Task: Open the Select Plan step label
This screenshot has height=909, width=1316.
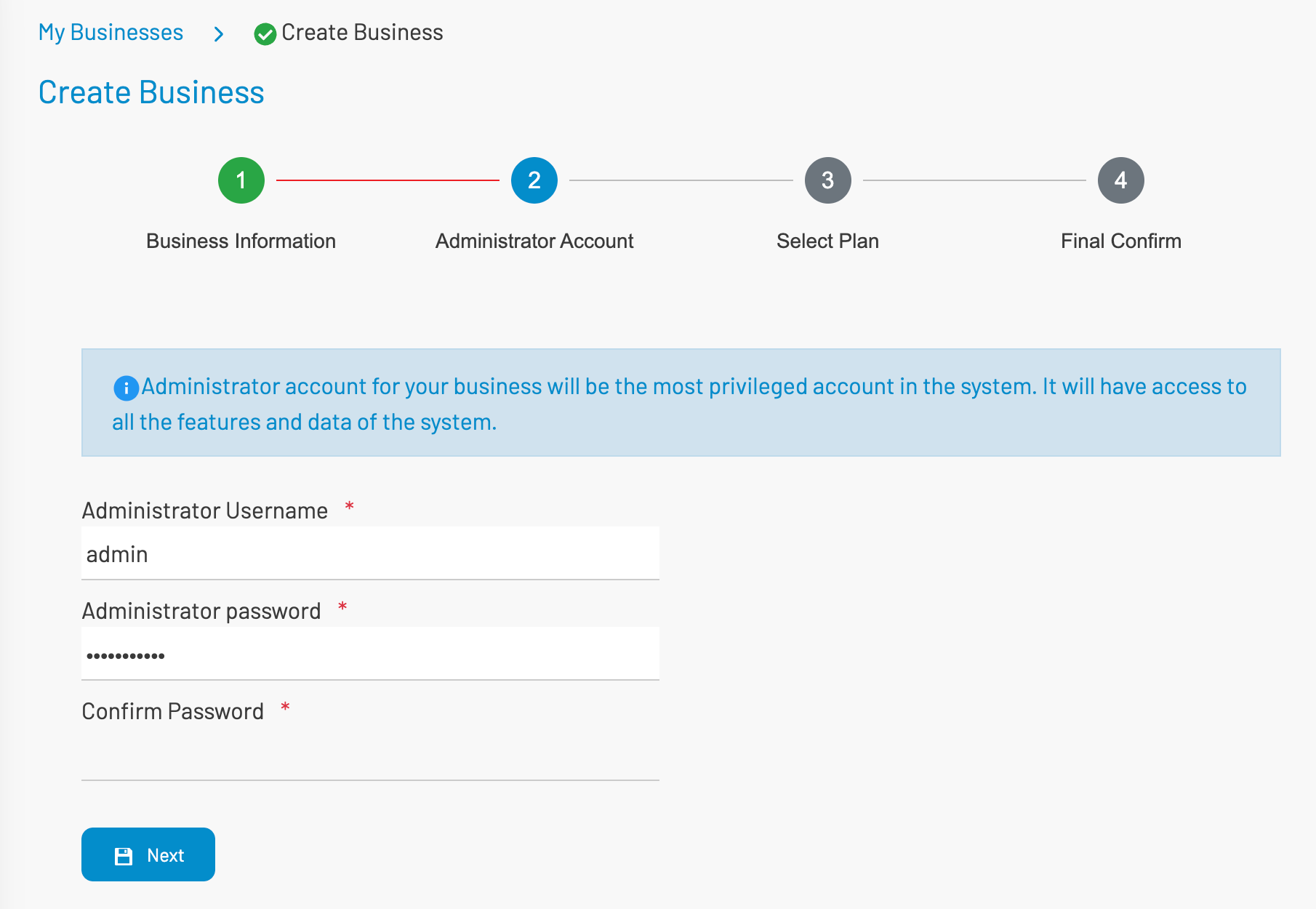Action: click(827, 241)
